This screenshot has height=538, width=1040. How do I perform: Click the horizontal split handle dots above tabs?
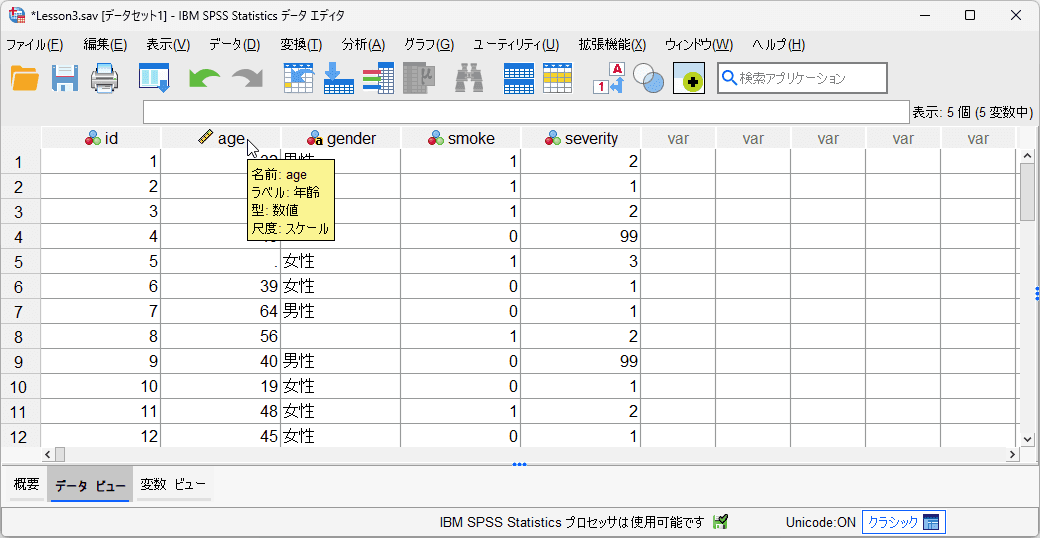pos(519,464)
